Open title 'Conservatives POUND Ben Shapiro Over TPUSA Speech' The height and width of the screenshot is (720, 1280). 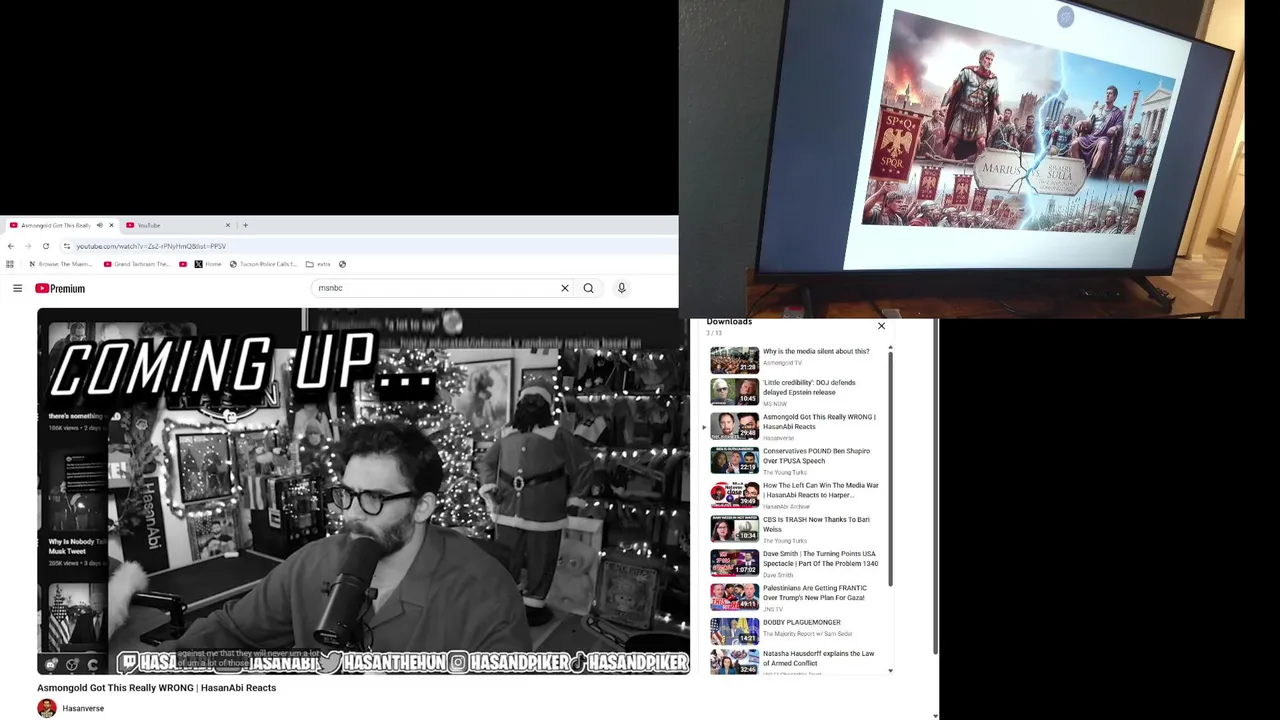(x=816, y=456)
